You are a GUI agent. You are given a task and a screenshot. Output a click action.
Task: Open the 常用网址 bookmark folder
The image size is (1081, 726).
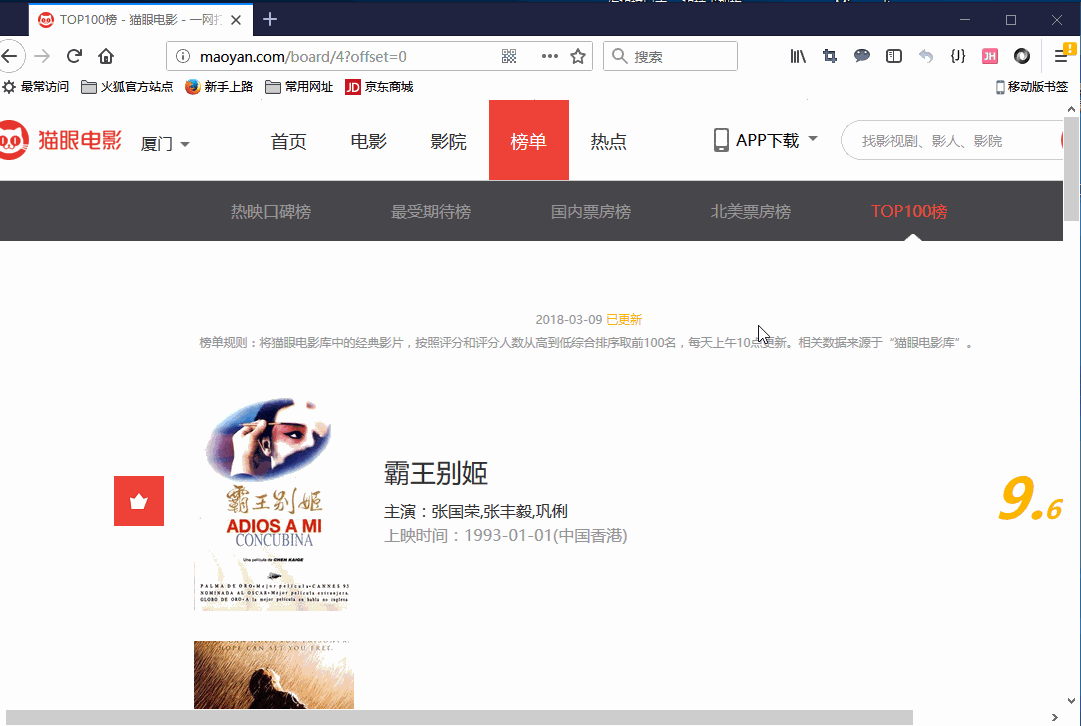(x=299, y=87)
